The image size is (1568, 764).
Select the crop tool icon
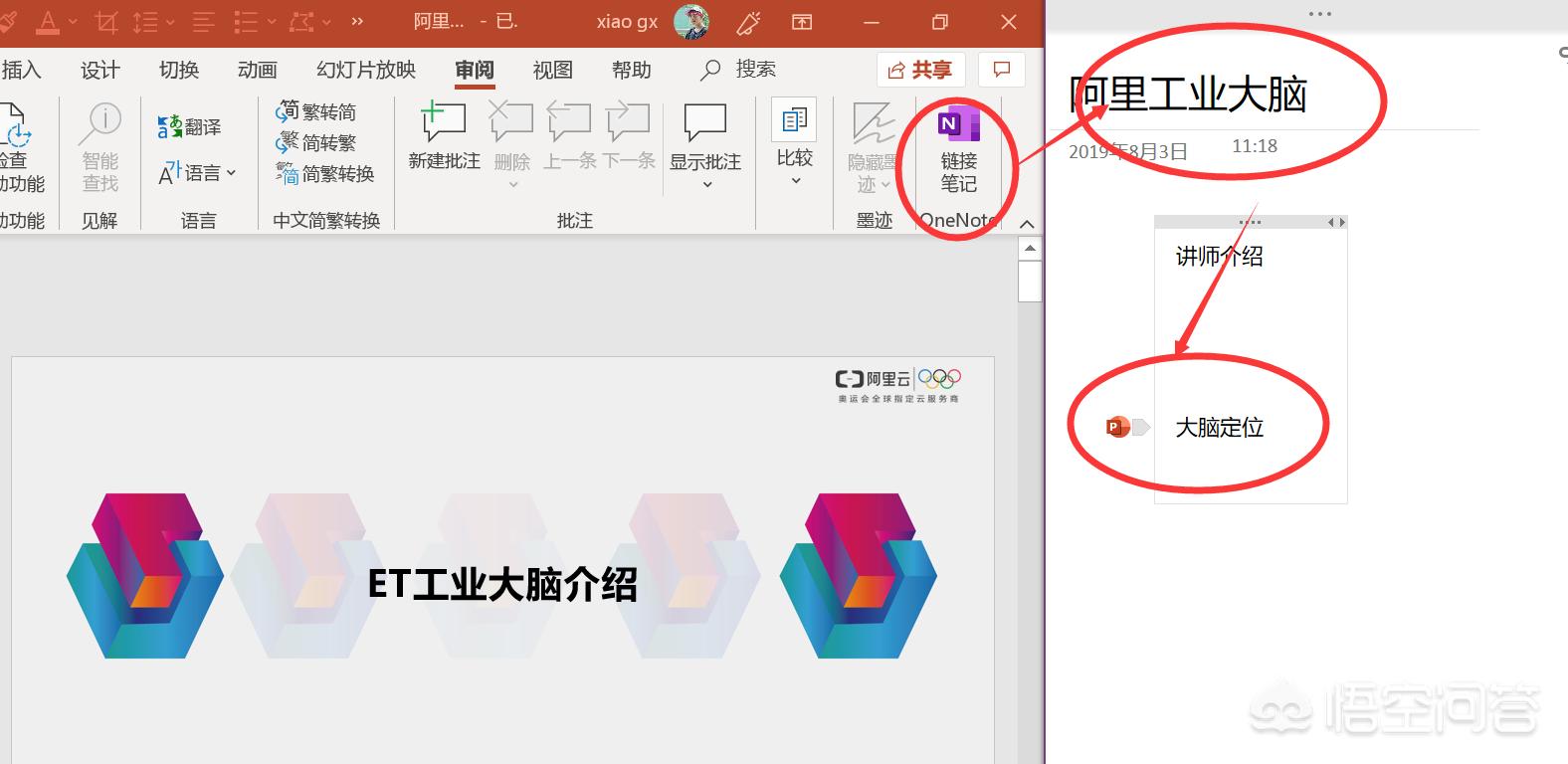(x=106, y=21)
